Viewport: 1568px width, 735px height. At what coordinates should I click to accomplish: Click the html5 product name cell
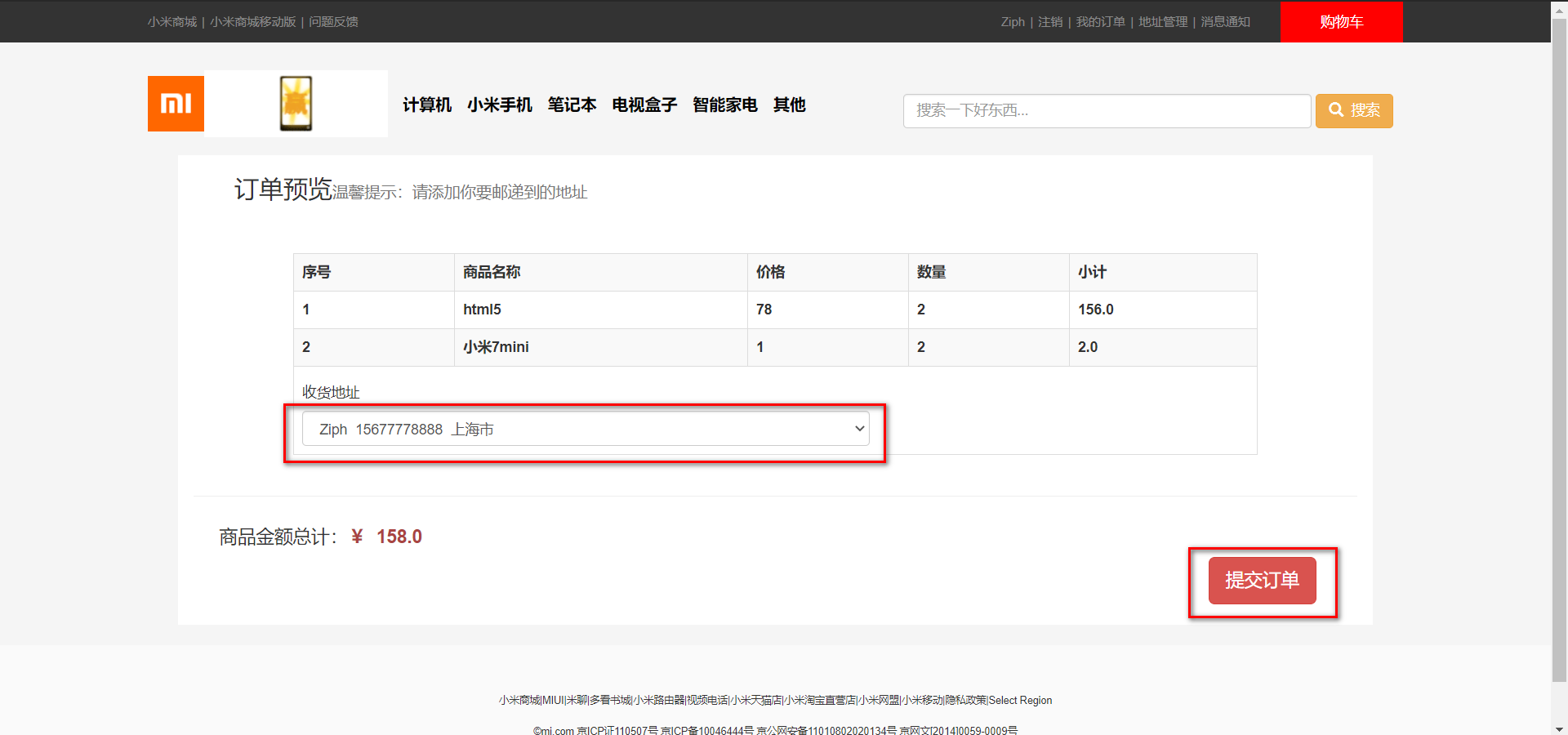pos(600,310)
